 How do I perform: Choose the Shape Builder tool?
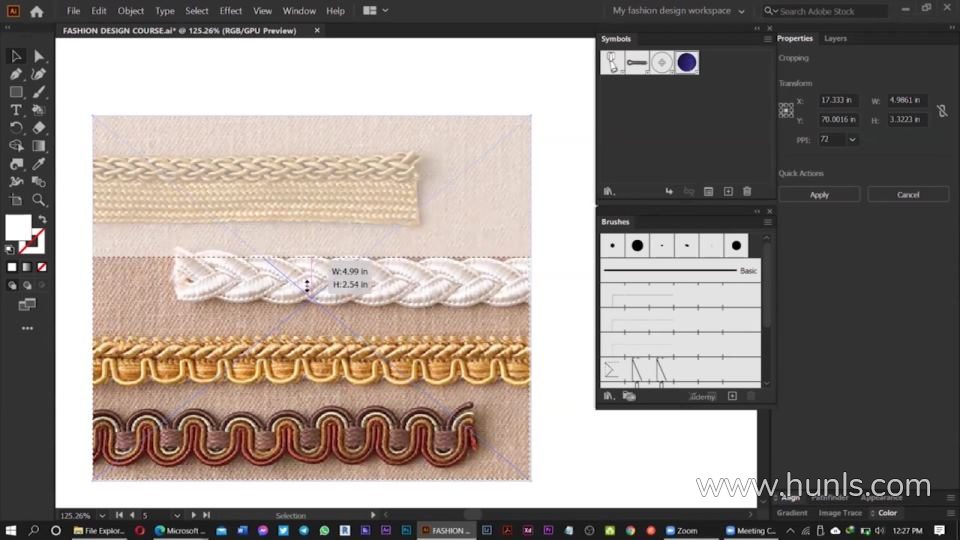(16, 146)
